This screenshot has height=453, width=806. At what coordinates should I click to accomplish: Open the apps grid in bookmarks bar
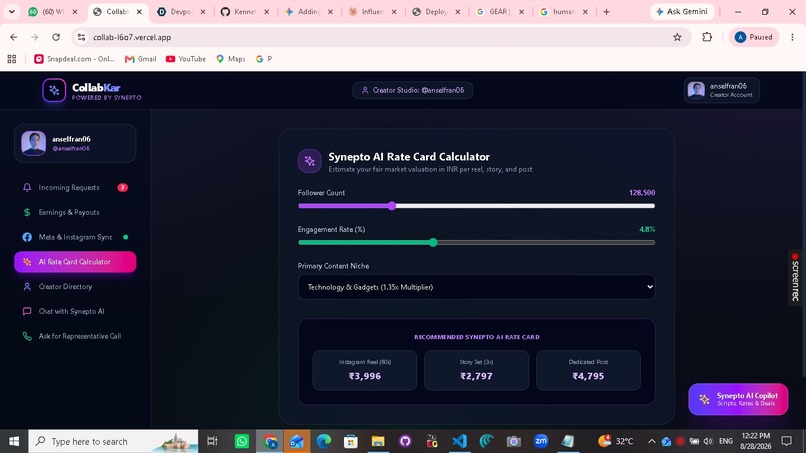pos(12,59)
